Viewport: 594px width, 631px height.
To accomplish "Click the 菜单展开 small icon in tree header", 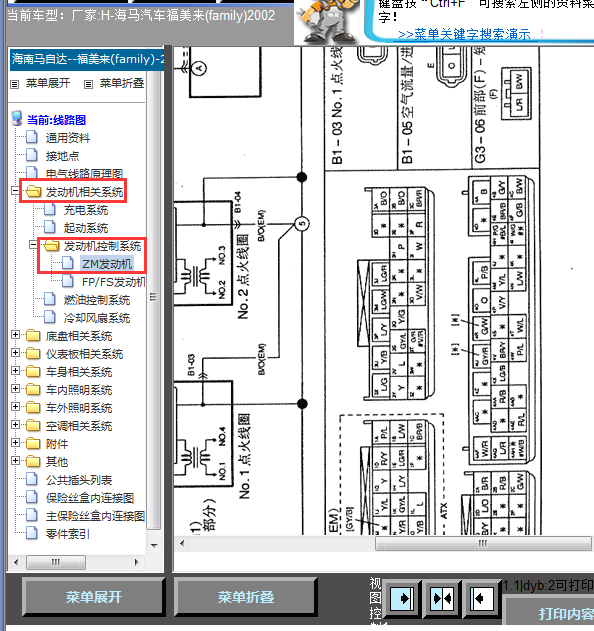I will pyautogui.click(x=14, y=84).
